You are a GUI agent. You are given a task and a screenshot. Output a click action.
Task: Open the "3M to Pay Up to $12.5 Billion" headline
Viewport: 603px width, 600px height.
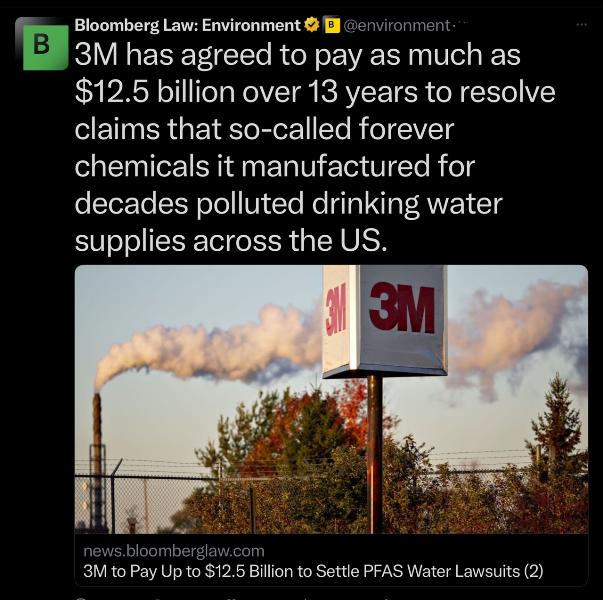coord(313,571)
